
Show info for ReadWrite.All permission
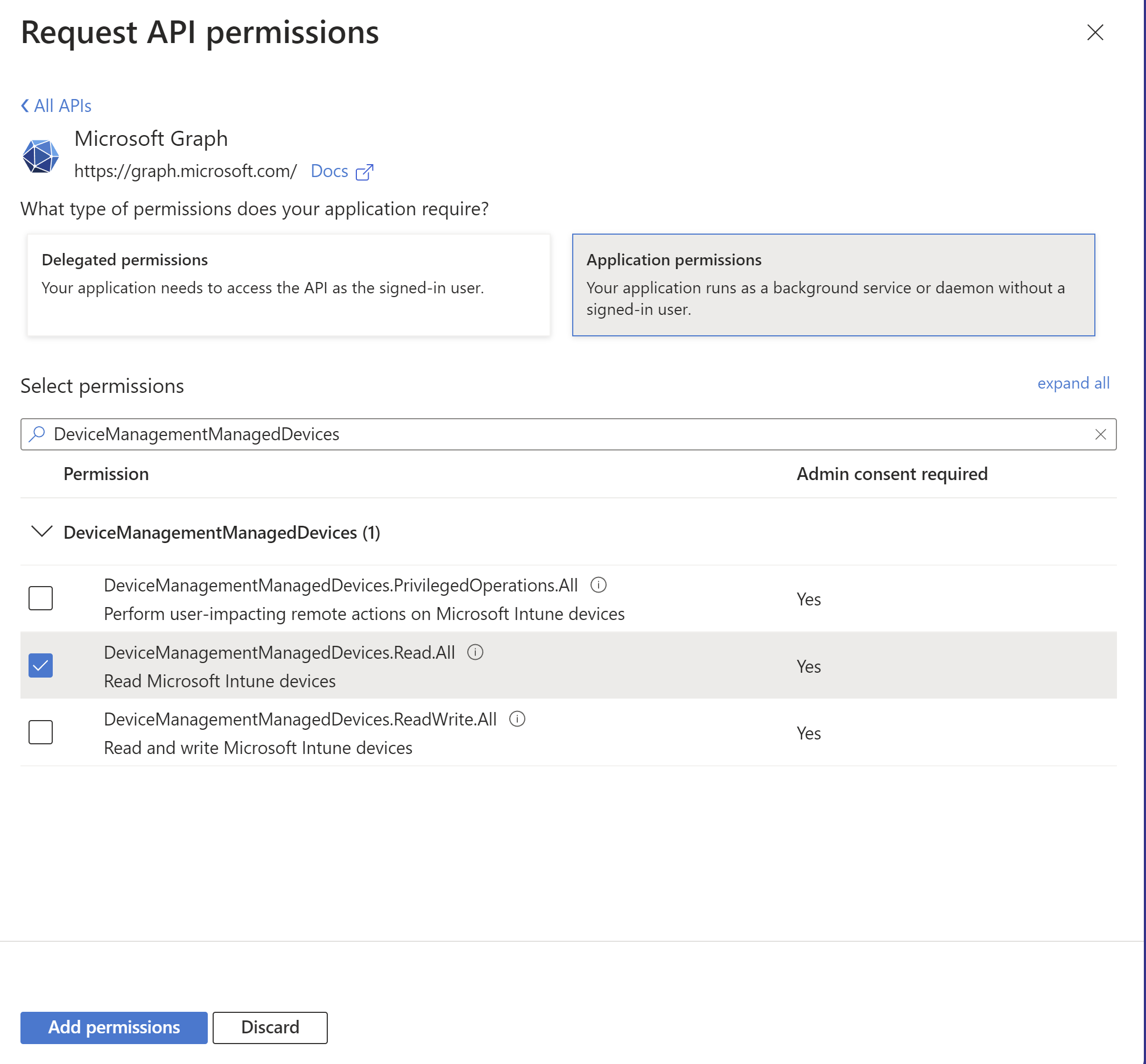point(517,719)
